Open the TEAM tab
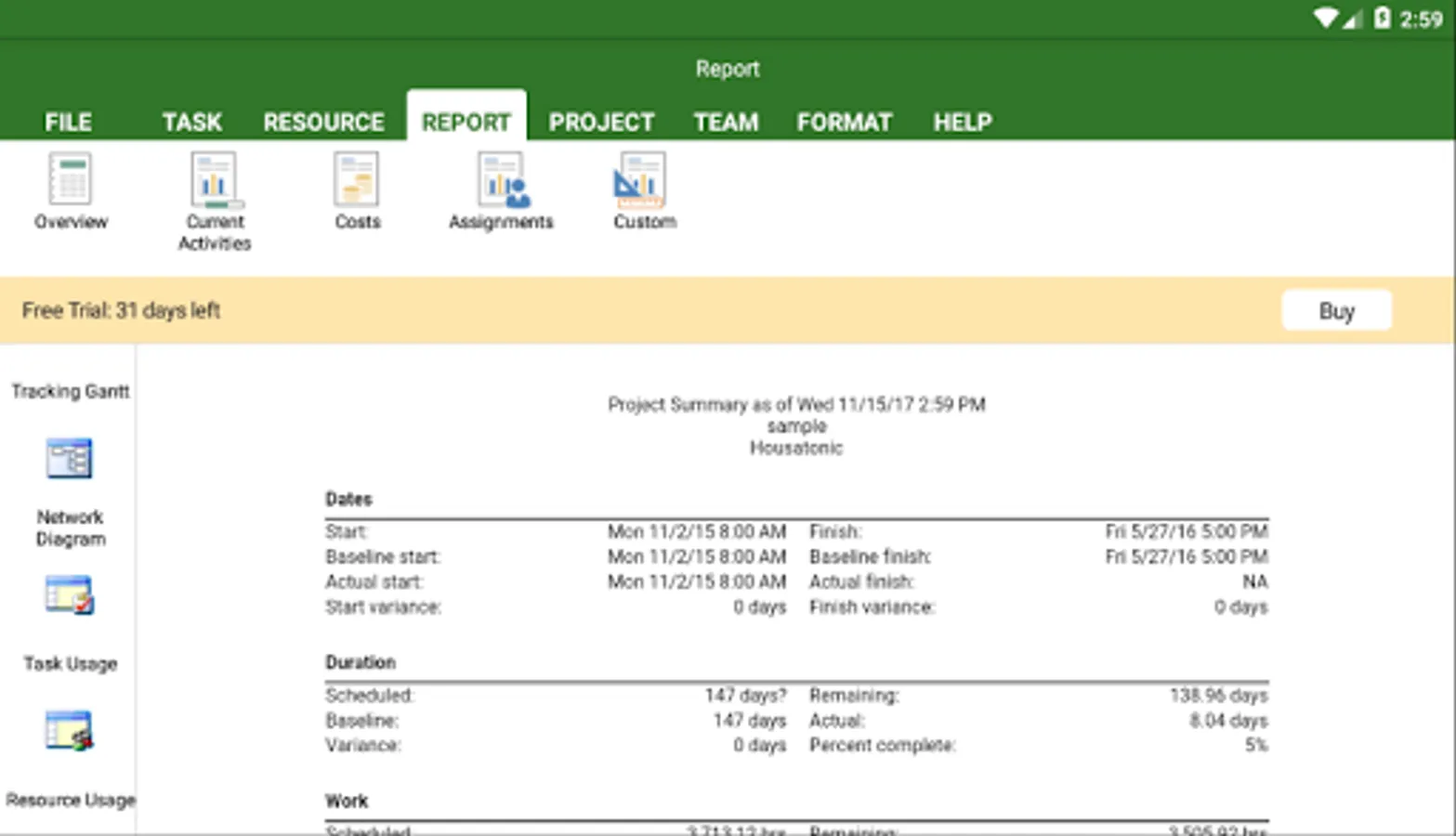The image size is (1456, 836). coord(726,122)
